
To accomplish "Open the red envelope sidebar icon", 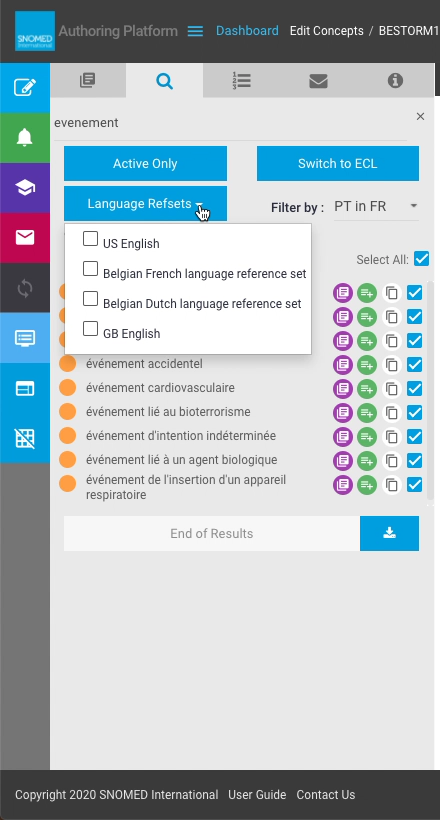I will pyautogui.click(x=25, y=238).
